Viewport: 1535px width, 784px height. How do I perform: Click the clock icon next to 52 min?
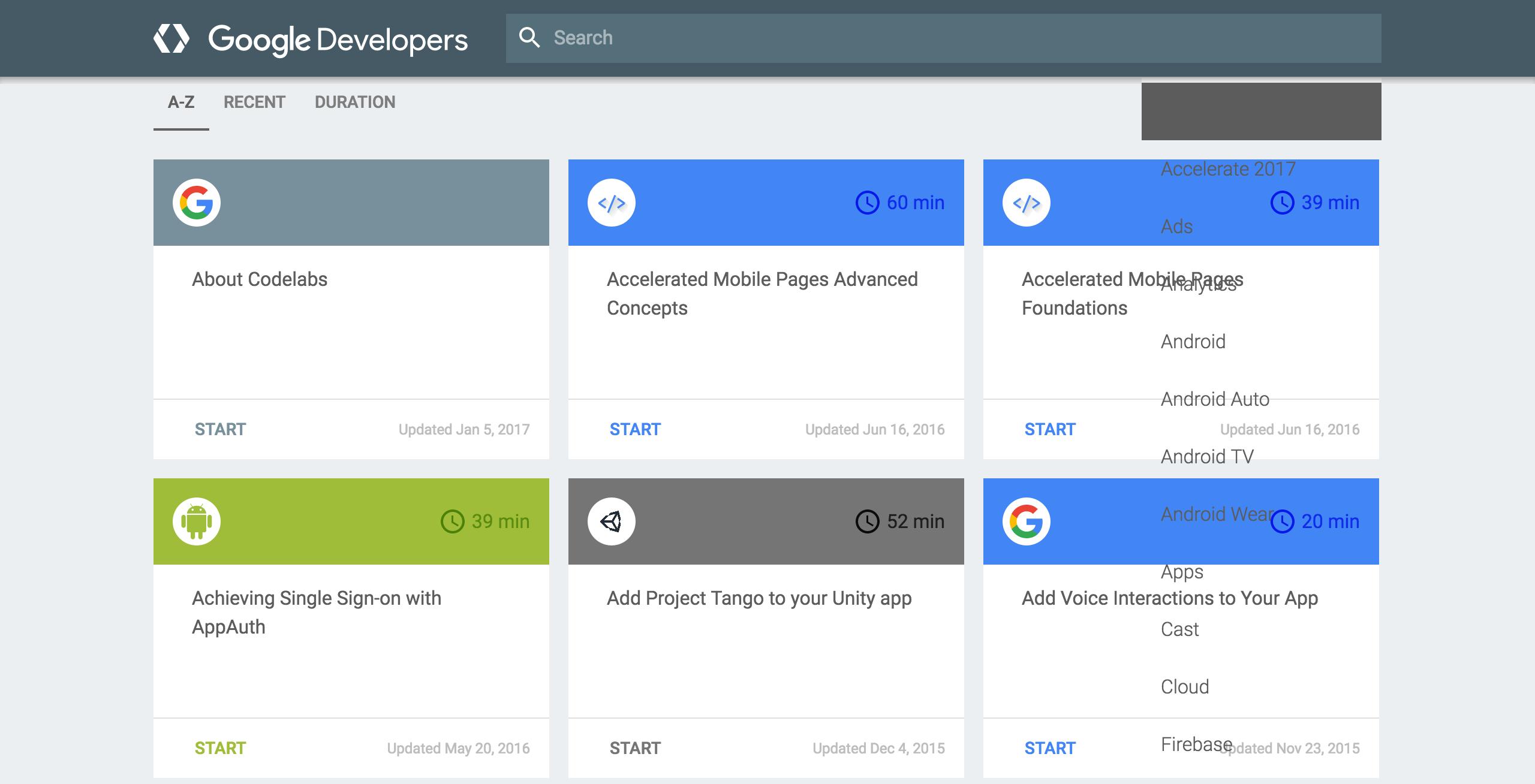coord(867,521)
